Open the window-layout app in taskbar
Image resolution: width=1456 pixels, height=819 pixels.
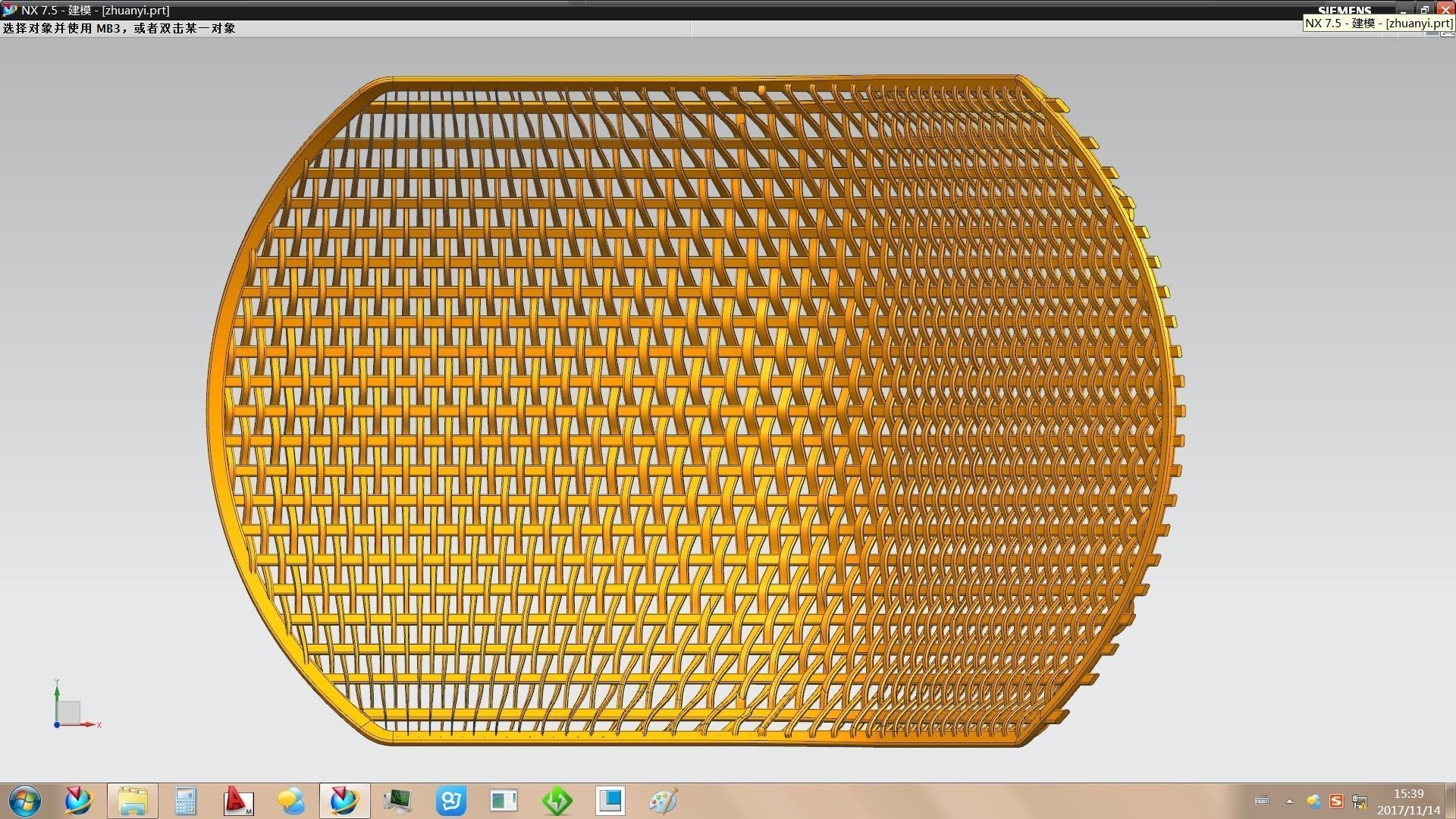tap(504, 801)
